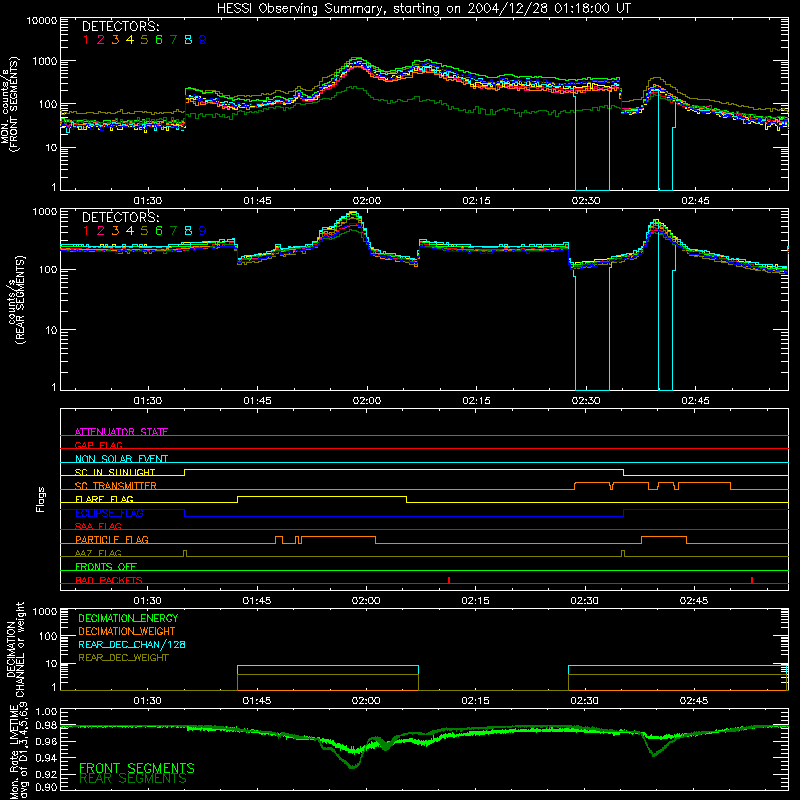This screenshot has width=800, height=800.
Task: Click the SC_IN_SUNLIGHT flag label
Action: point(115,472)
